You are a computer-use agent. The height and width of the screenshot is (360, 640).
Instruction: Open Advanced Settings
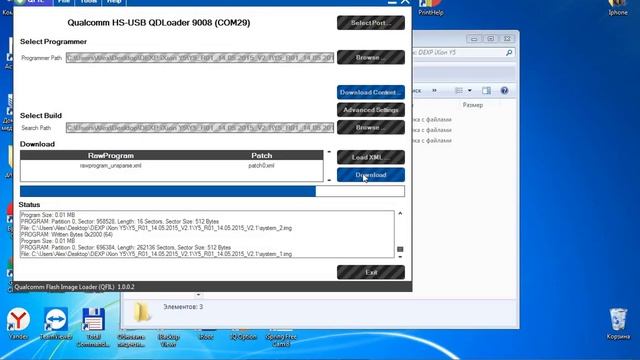371,110
